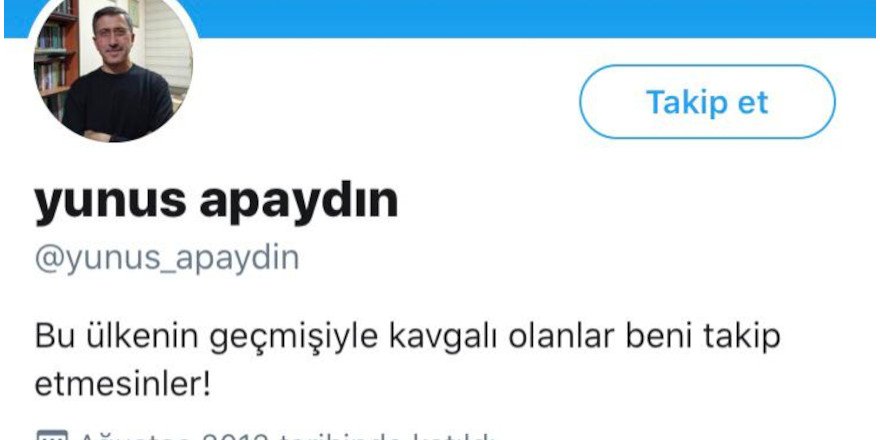Select the word 'apaydın' in display name
This screenshot has height=440, width=880.
(299, 202)
